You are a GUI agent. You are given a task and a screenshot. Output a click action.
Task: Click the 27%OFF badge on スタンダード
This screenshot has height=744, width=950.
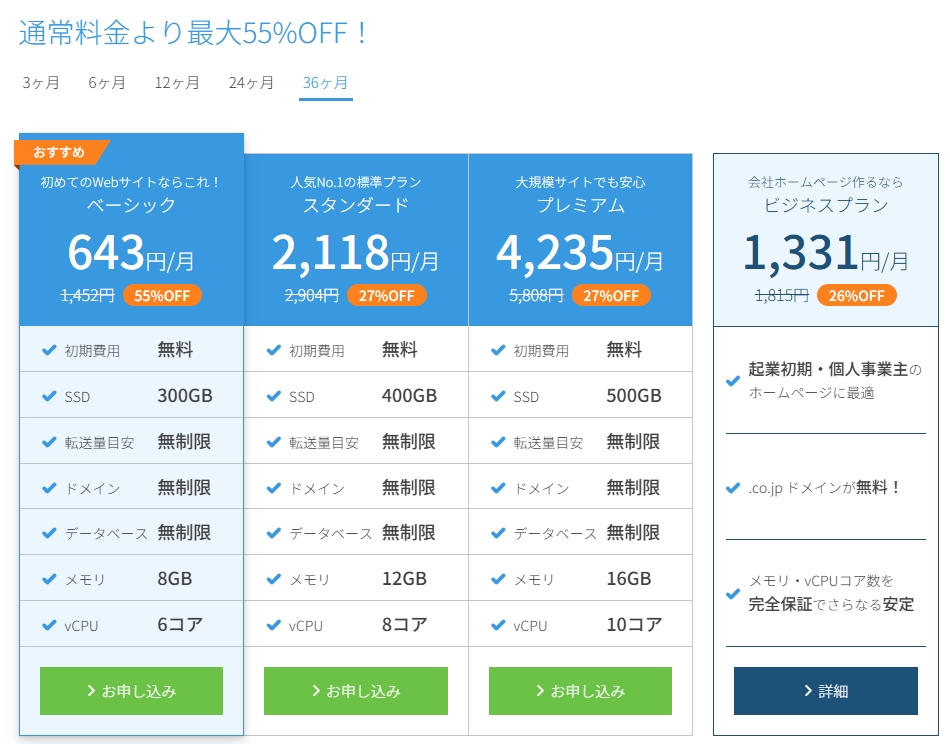pos(387,295)
